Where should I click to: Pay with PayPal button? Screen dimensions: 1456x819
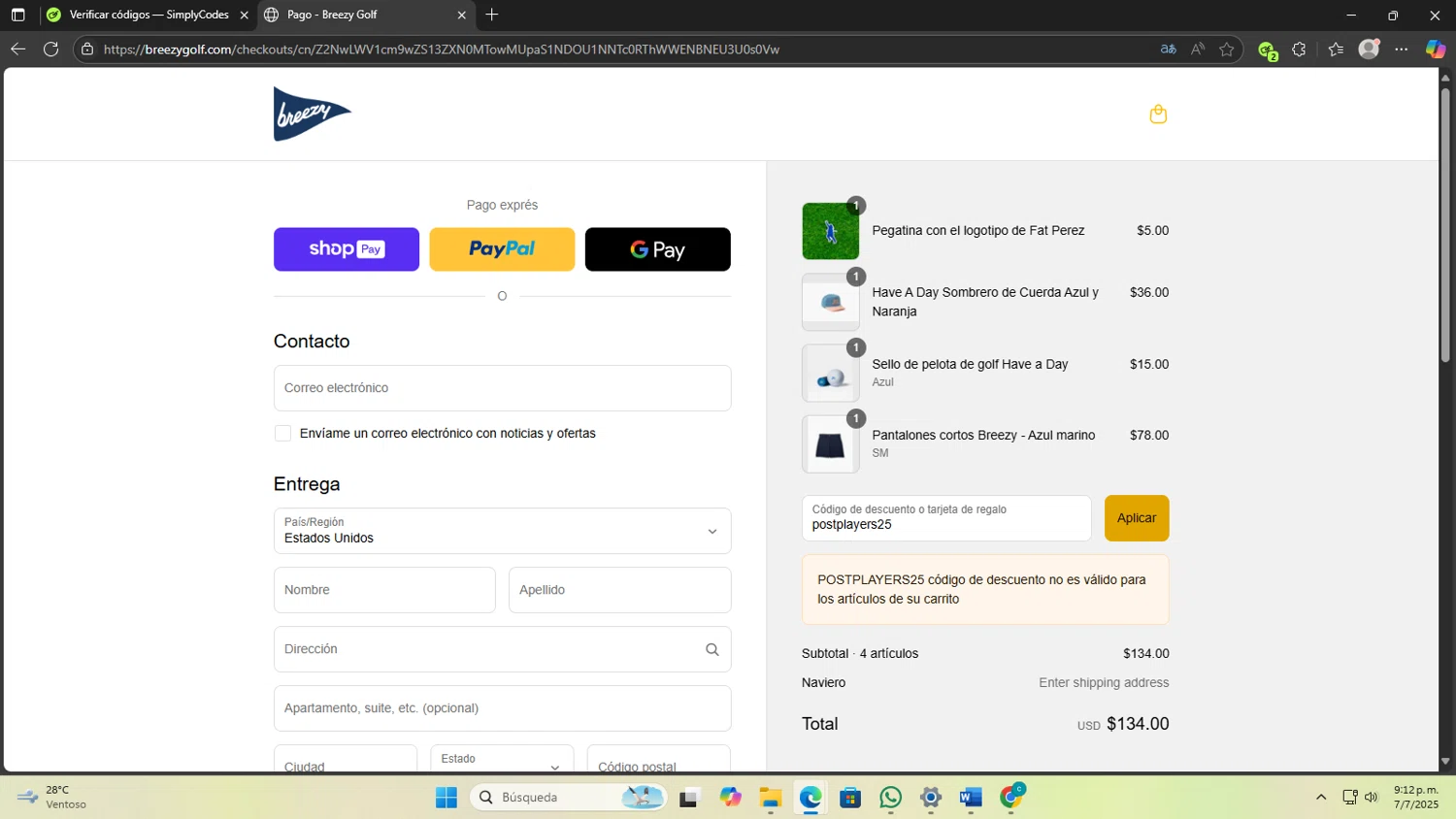(x=502, y=249)
